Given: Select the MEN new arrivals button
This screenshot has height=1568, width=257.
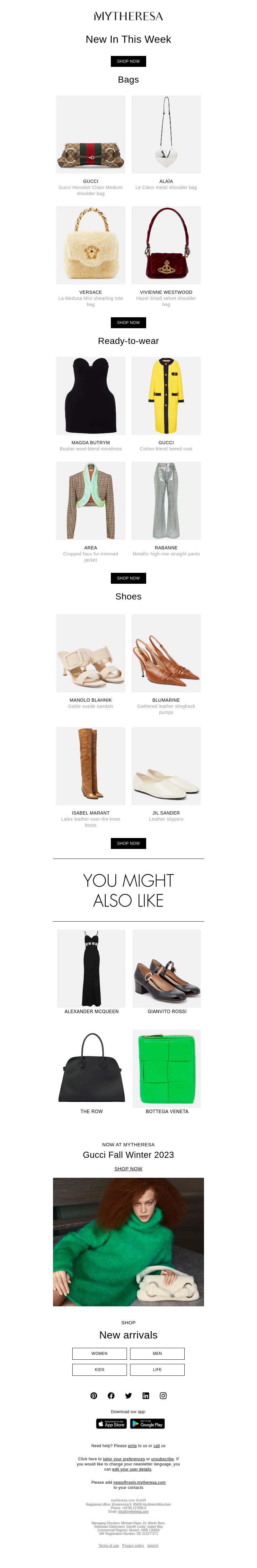Looking at the screenshot, I should pos(157,1354).
